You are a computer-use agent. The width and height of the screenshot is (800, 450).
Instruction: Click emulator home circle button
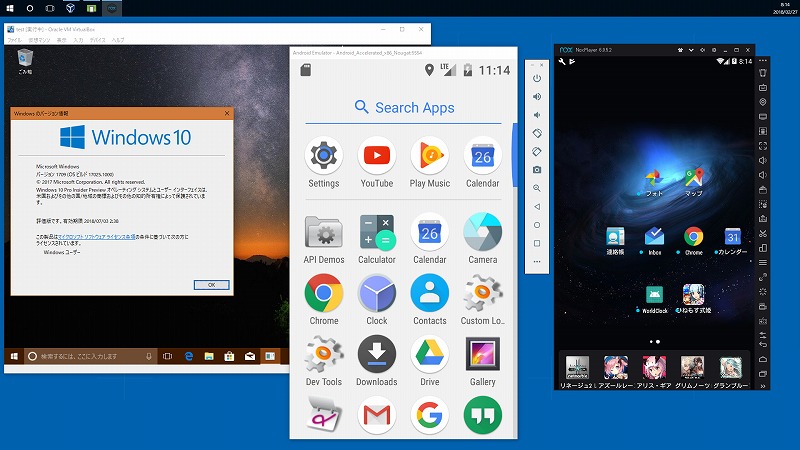click(x=537, y=225)
